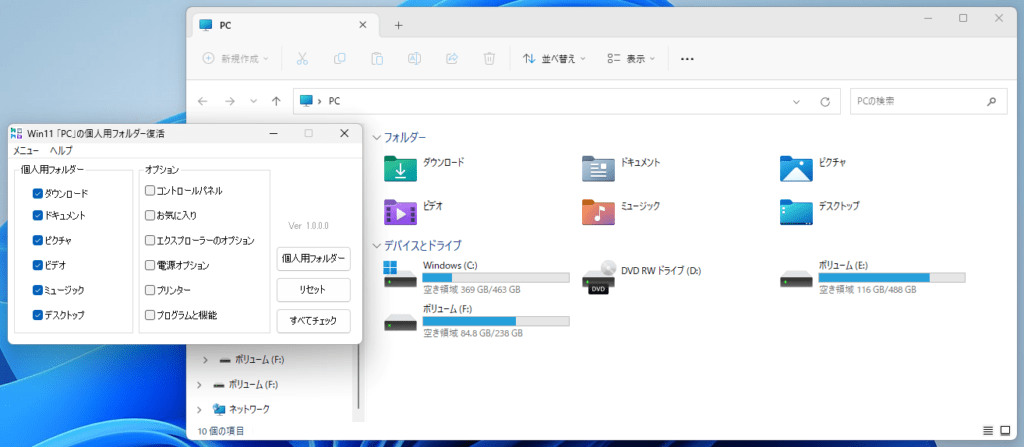Open the ダウンロード folder icon
This screenshot has height=447, width=1024.
tap(400, 168)
